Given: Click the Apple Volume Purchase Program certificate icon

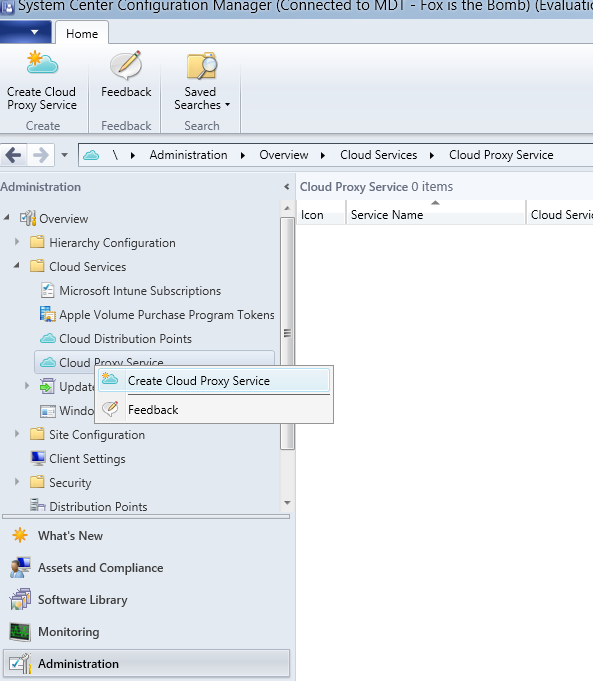Looking at the screenshot, I should pyautogui.click(x=48, y=314).
